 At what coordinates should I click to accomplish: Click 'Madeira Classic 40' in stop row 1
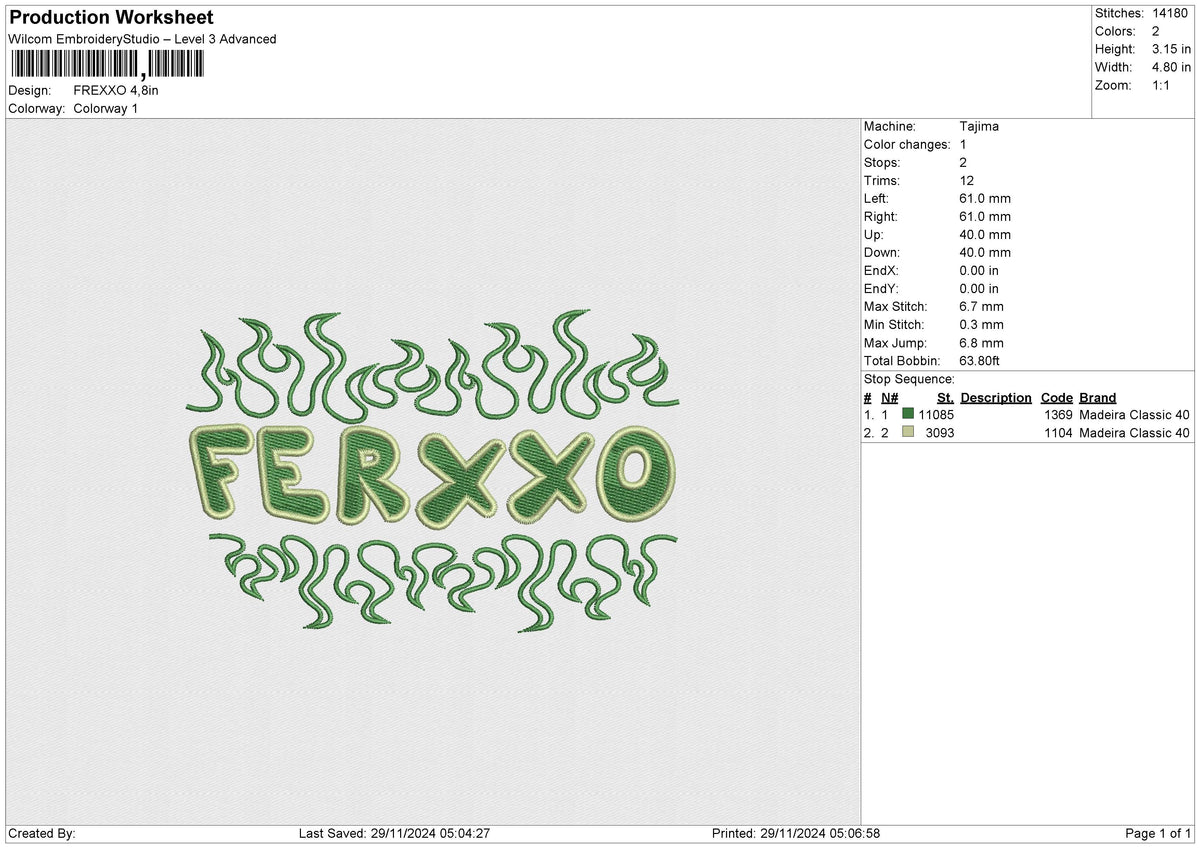[x=1135, y=414]
